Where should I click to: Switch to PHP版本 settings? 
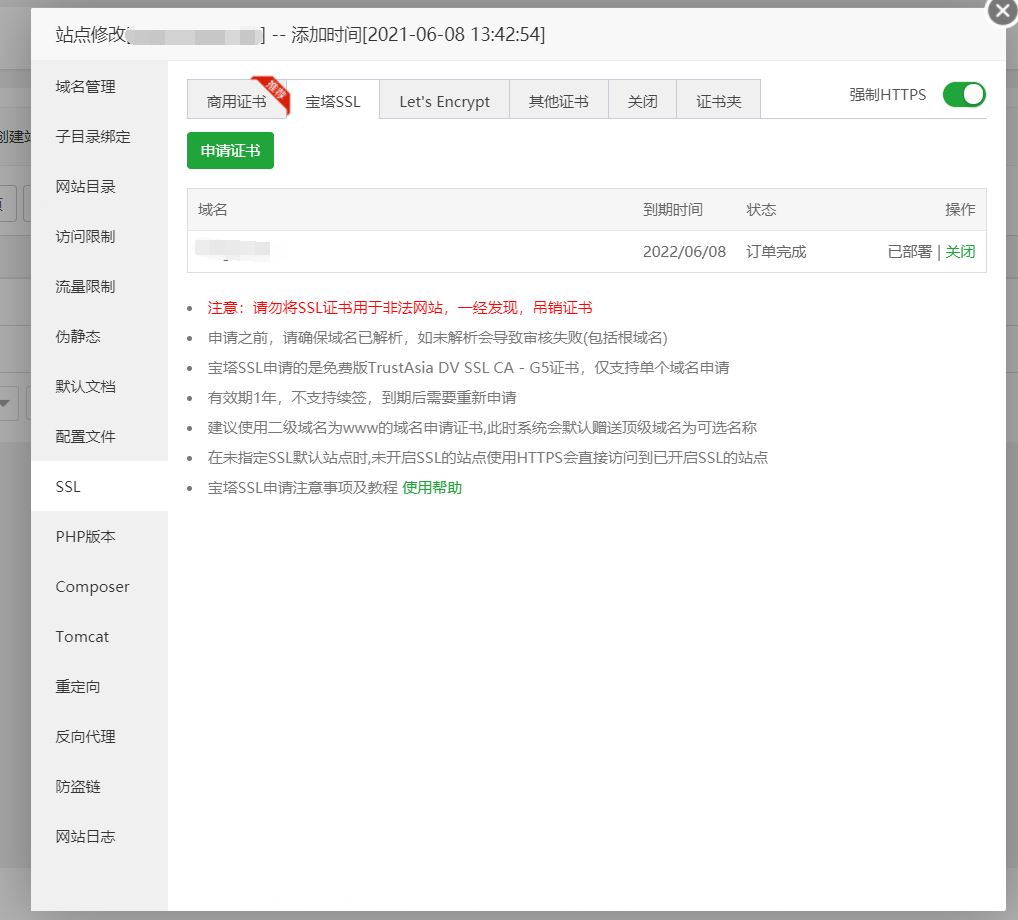click(85, 537)
